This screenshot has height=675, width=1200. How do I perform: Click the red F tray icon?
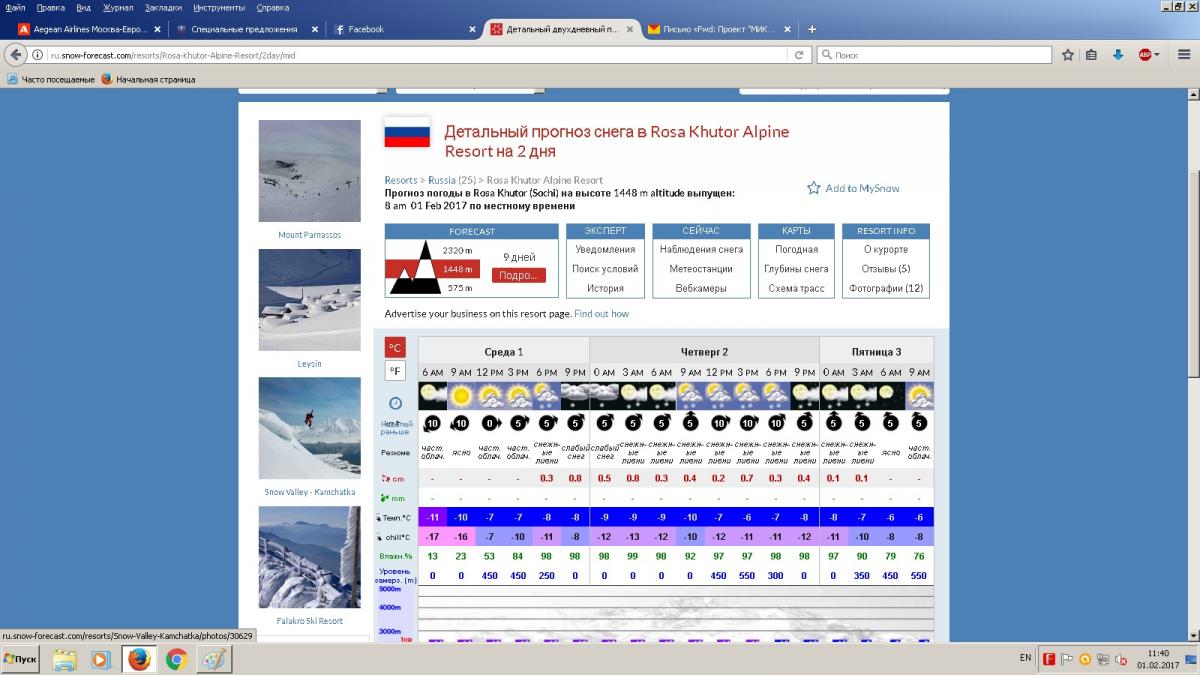[x=1049, y=658]
